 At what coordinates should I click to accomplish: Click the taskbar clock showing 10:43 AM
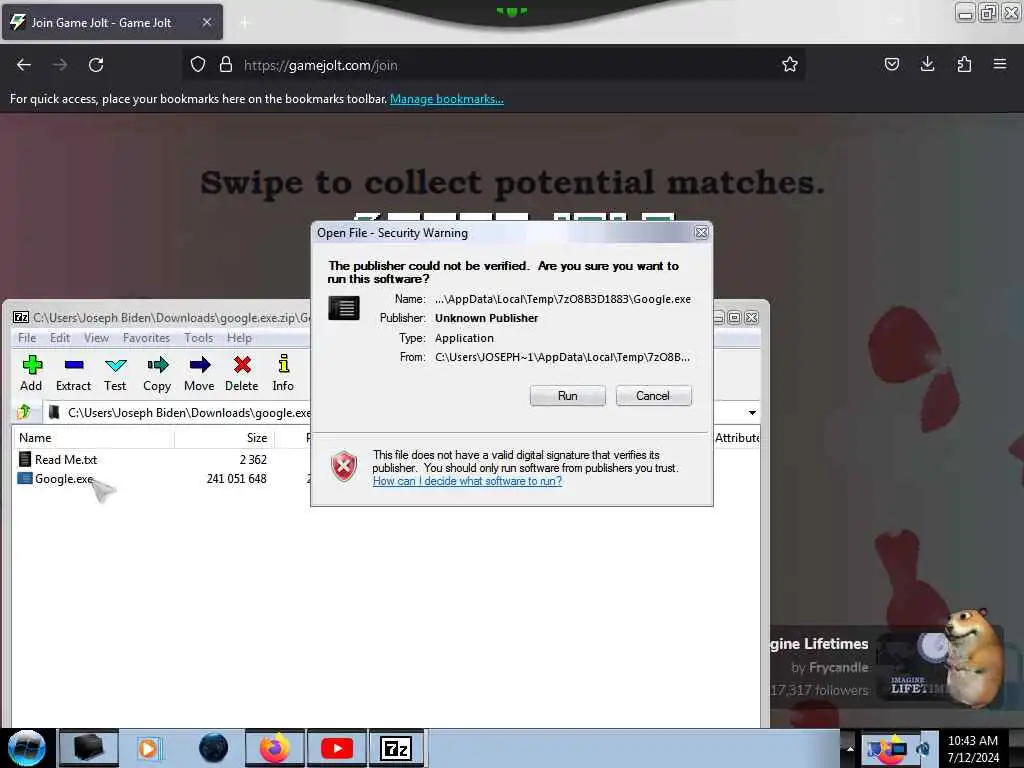(973, 749)
